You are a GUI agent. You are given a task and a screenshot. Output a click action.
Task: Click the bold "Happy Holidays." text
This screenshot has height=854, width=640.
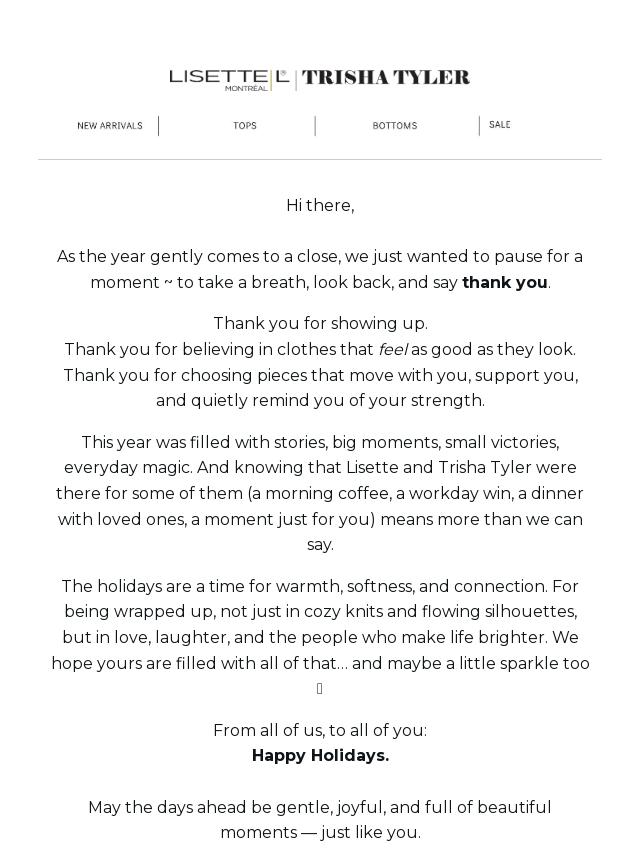tap(320, 756)
